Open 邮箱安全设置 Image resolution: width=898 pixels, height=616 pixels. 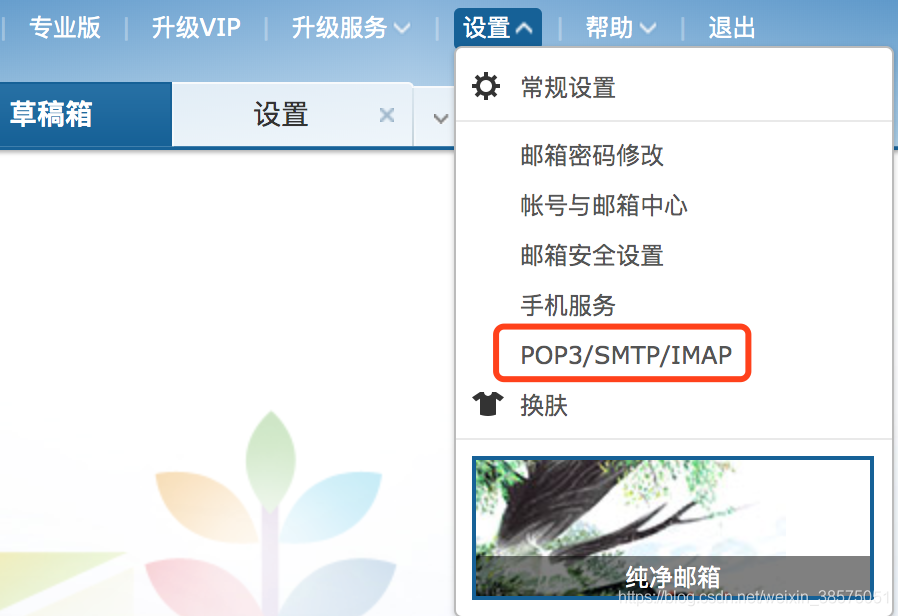pyautogui.click(x=591, y=255)
